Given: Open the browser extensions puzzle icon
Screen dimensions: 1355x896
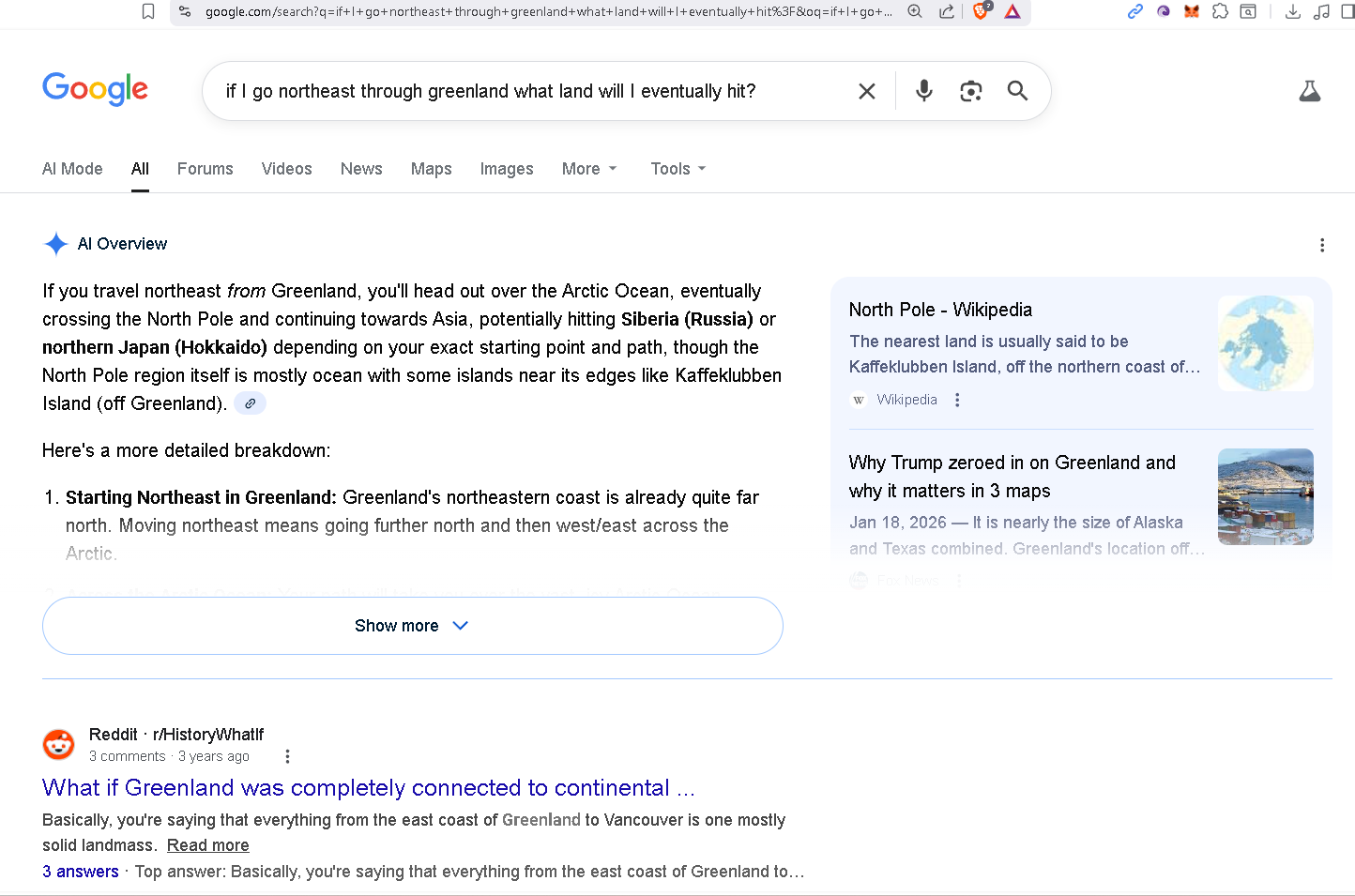Looking at the screenshot, I should [x=1220, y=11].
